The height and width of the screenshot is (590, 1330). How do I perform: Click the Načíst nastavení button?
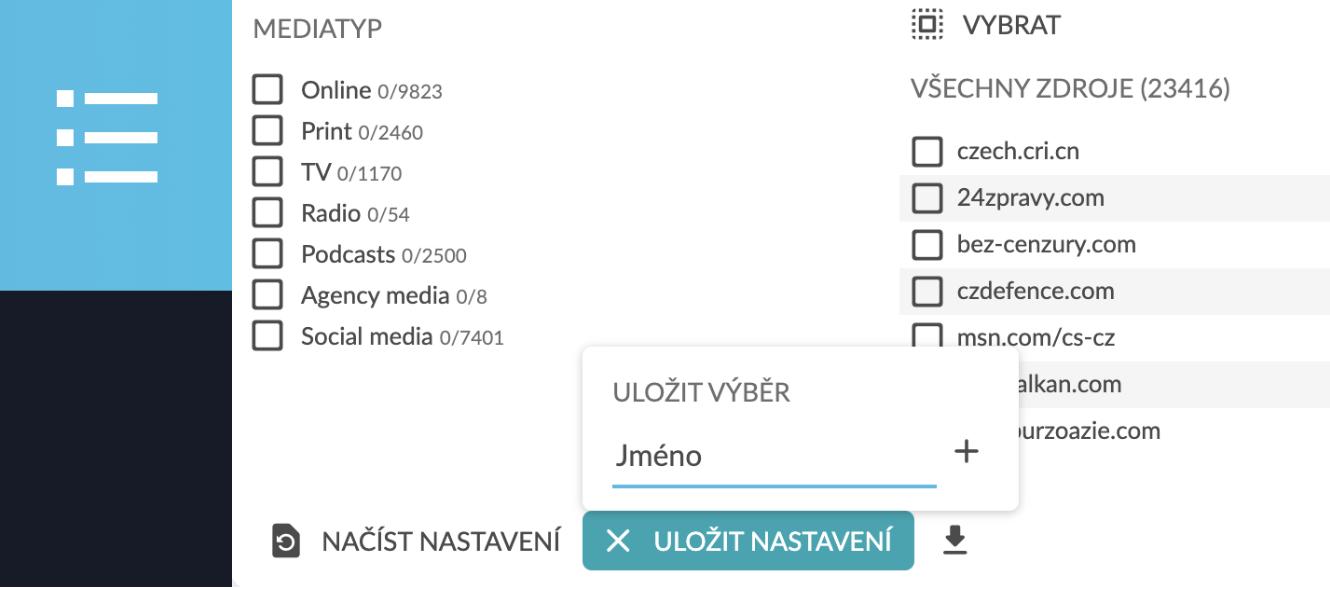tap(440, 542)
